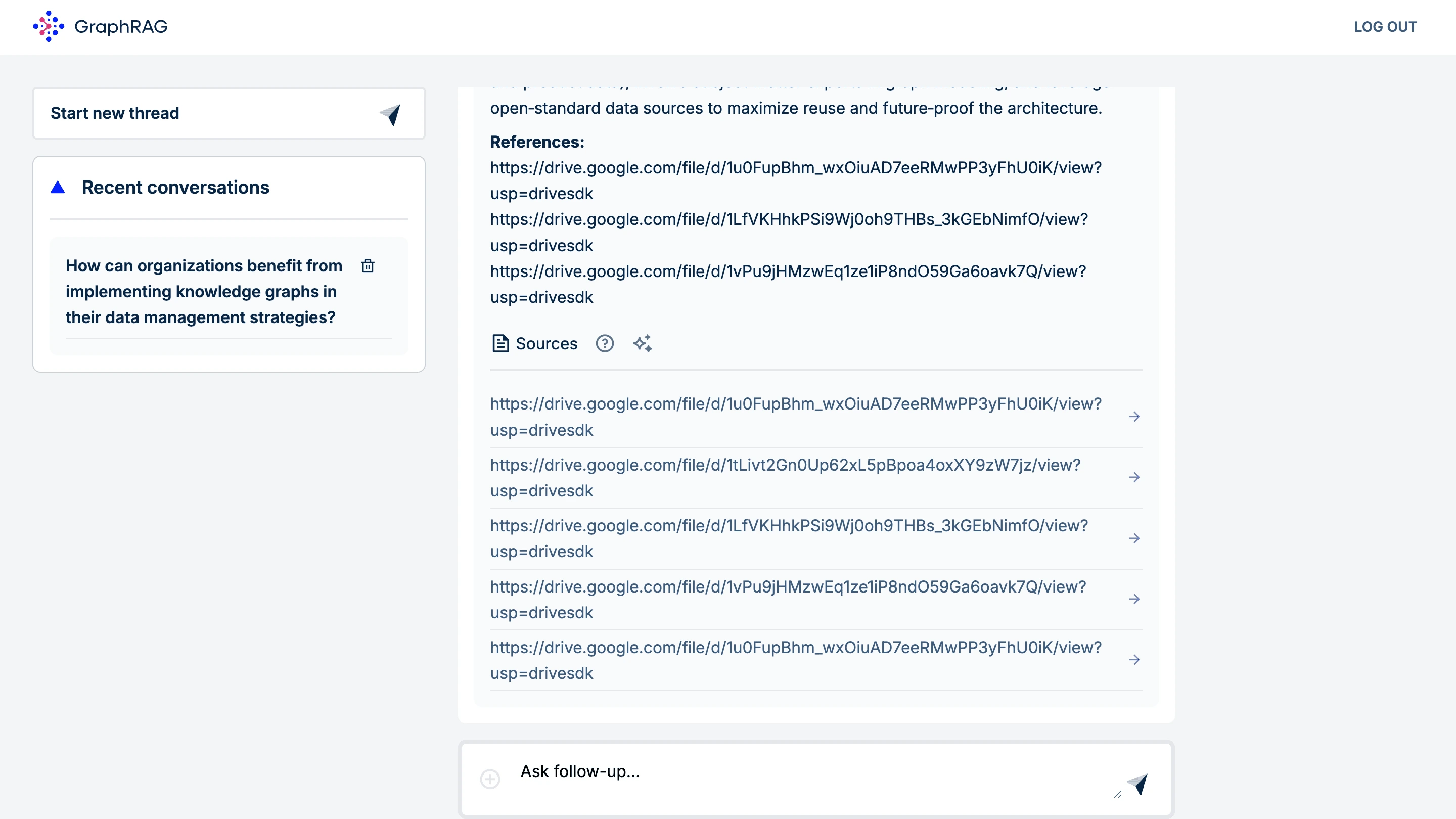Open the 1LfVKHhkPSi9 reference link
1456x819 pixels.
[789, 219]
